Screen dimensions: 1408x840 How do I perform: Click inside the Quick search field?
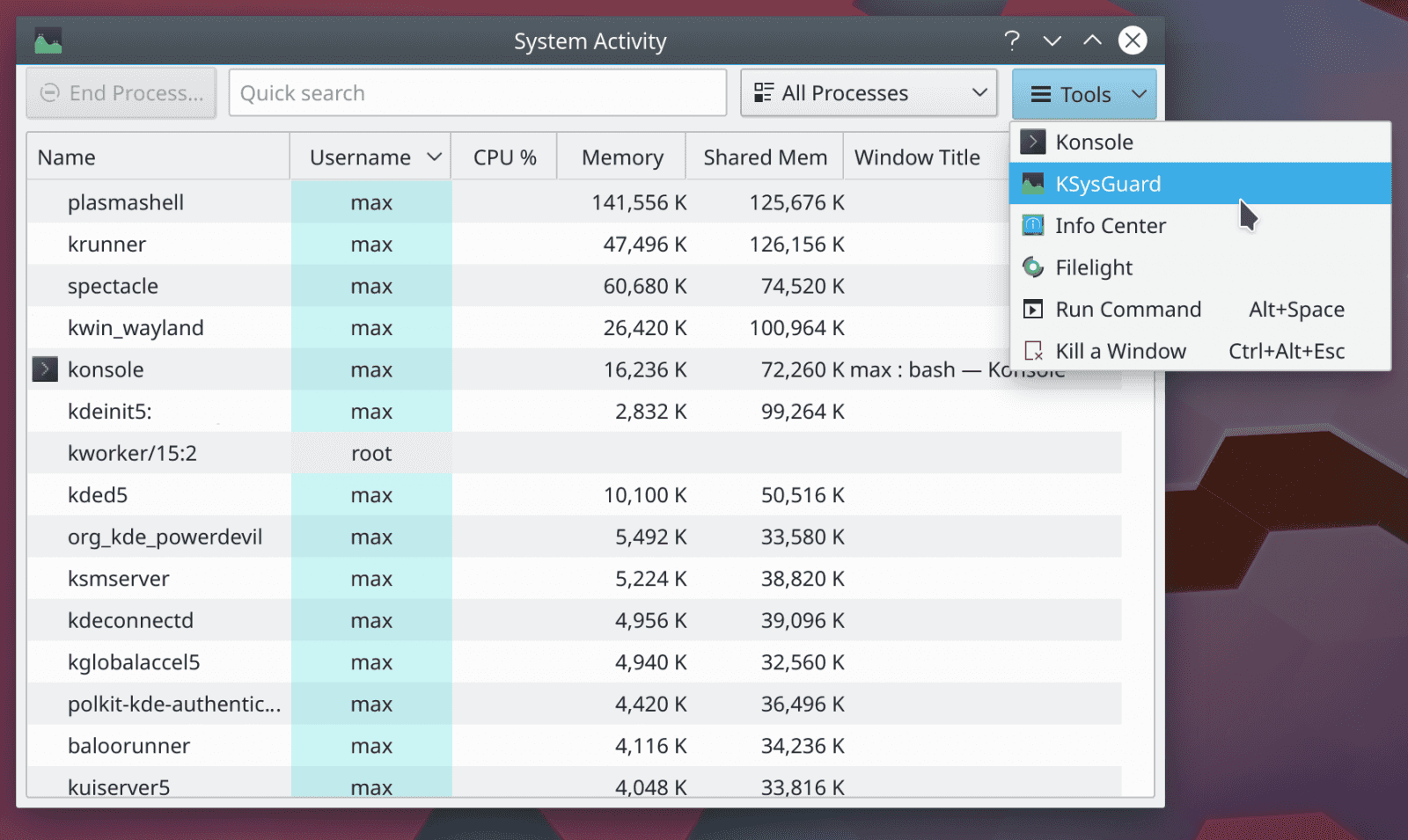click(x=477, y=92)
